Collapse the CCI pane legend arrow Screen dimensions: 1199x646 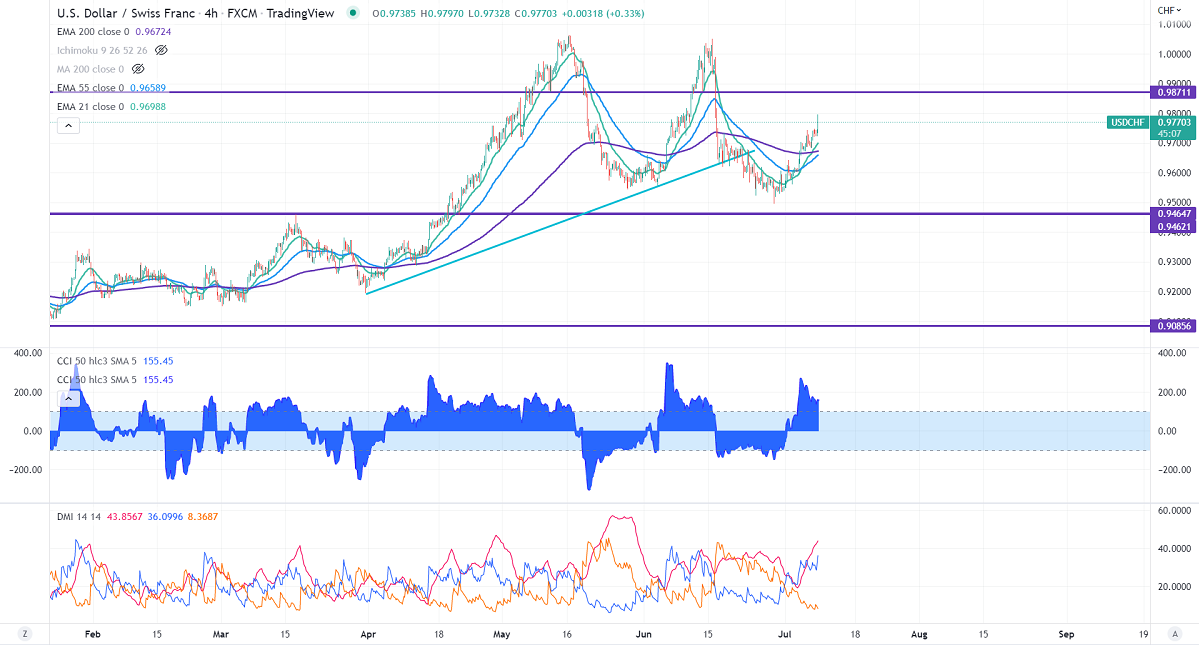pyautogui.click(x=68, y=398)
